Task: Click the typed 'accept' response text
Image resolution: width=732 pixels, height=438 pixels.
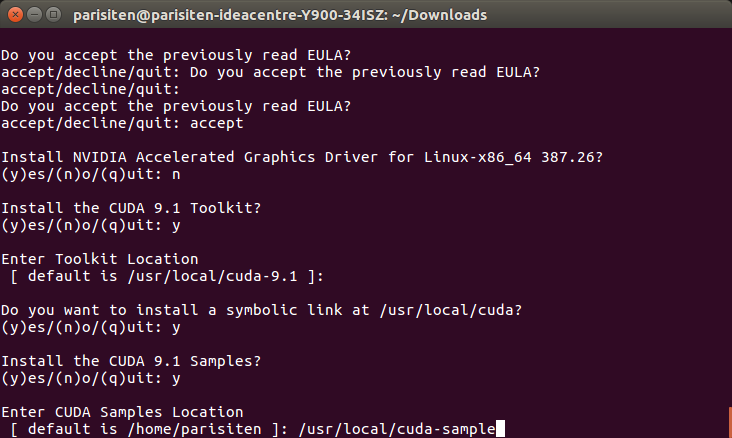Action: pyautogui.click(x=217, y=123)
